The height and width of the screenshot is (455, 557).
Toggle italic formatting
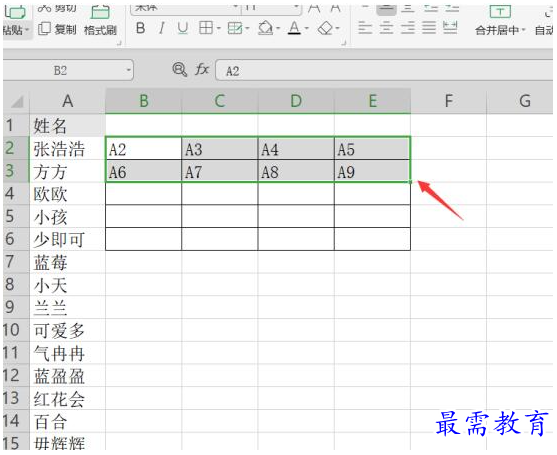pos(162,28)
